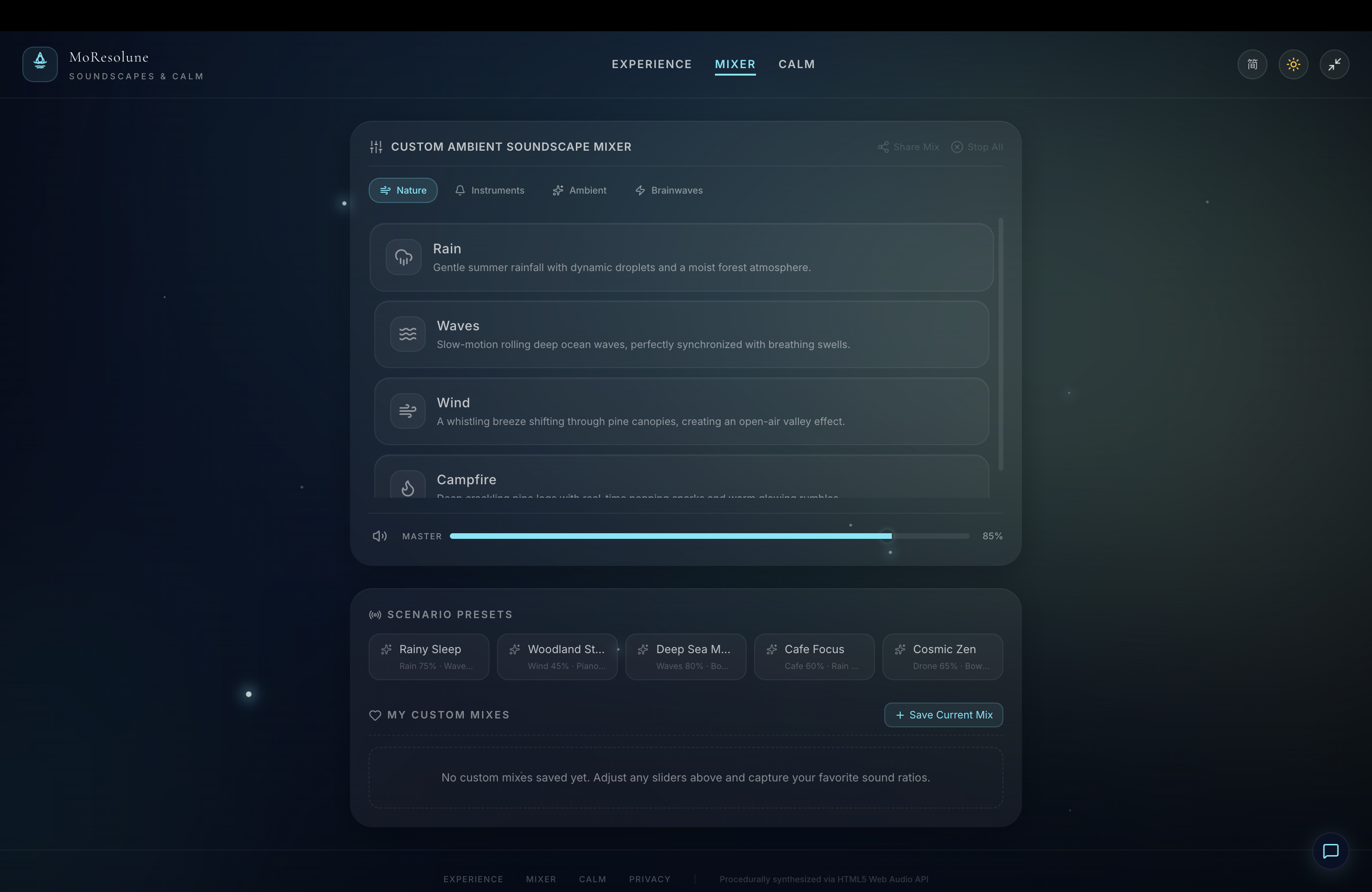This screenshot has height=892, width=1372.
Task: Apply the Woodland St... preset
Action: click(x=558, y=657)
